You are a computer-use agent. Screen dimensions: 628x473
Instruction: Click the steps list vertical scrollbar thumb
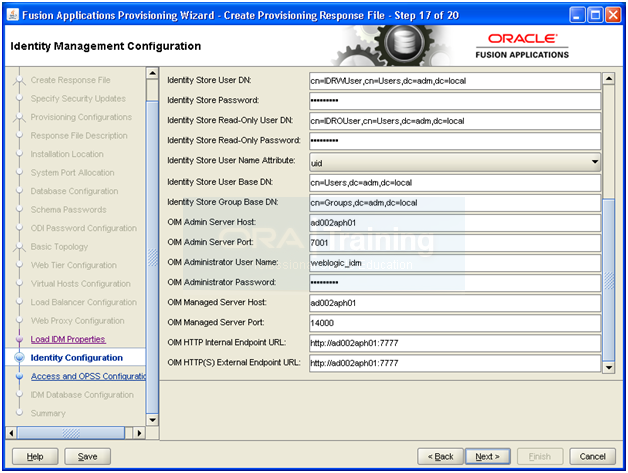[x=152, y=257]
